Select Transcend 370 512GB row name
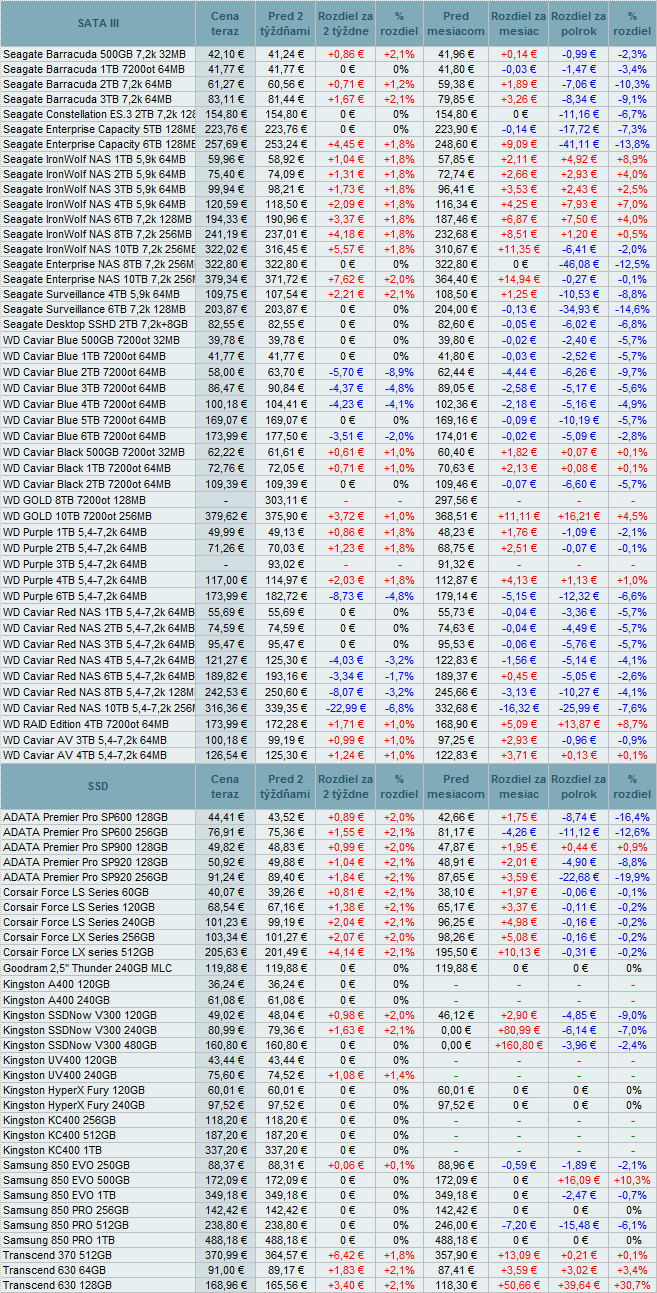The image size is (657, 1293). pos(57,1255)
